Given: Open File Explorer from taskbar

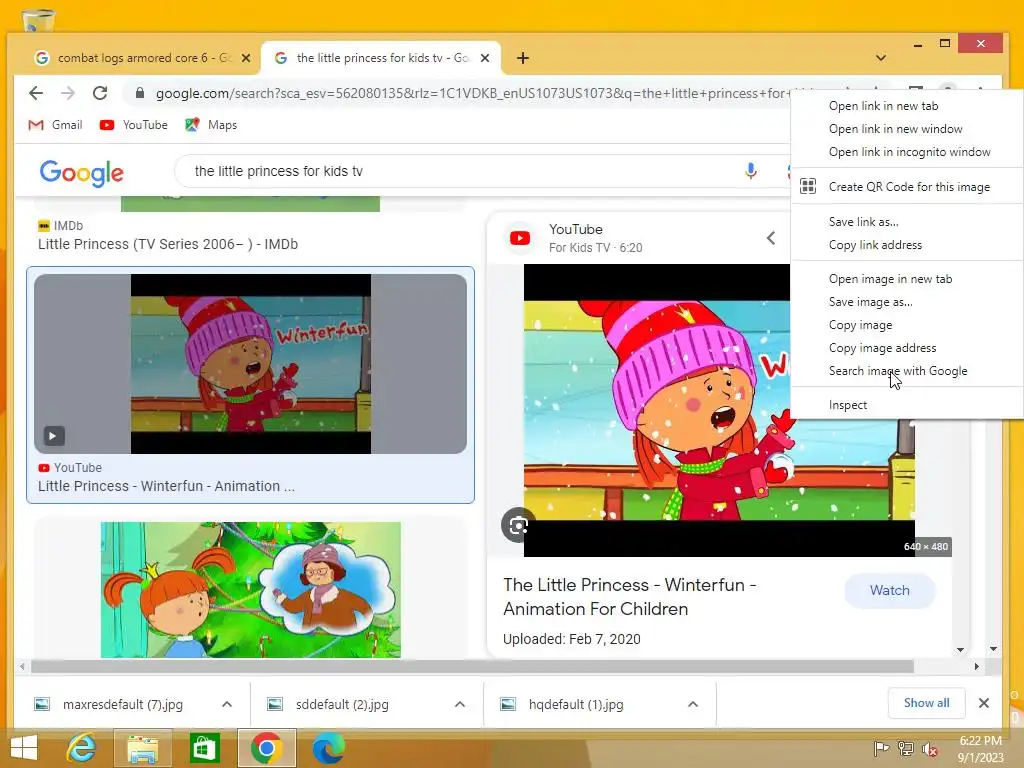Looking at the screenshot, I should [x=142, y=747].
